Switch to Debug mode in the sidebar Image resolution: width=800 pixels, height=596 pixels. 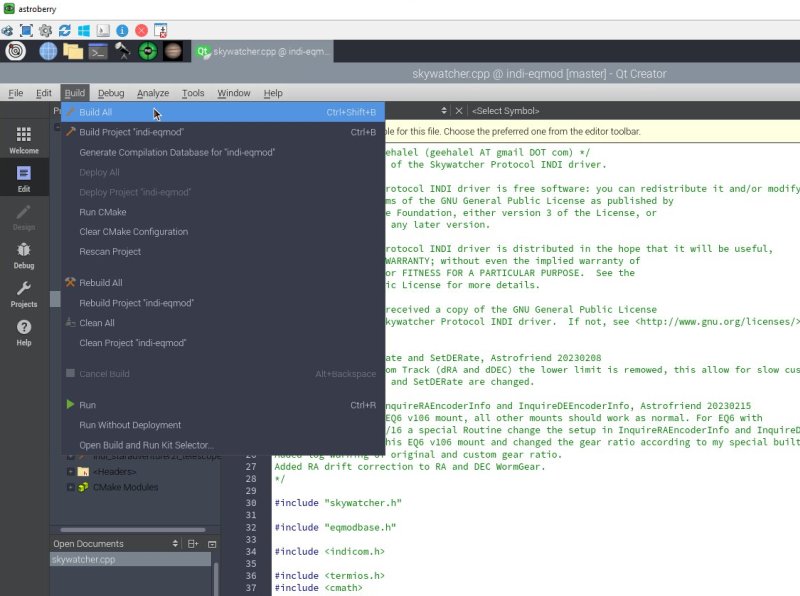tap(24, 255)
